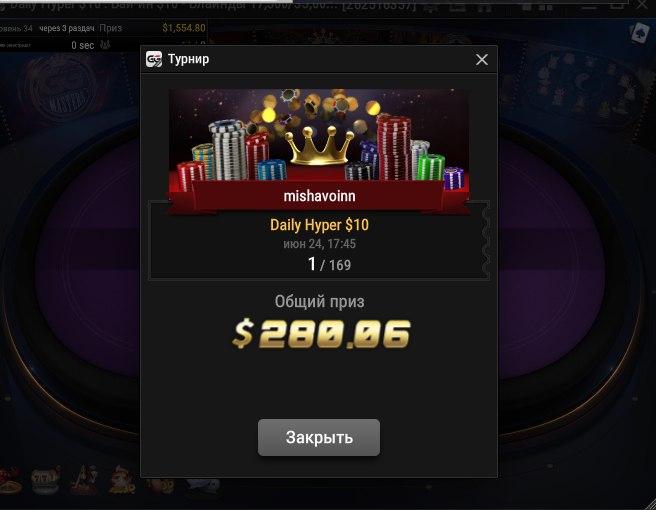Click the winner name mishavoinn ribbon

pyautogui.click(x=319, y=196)
